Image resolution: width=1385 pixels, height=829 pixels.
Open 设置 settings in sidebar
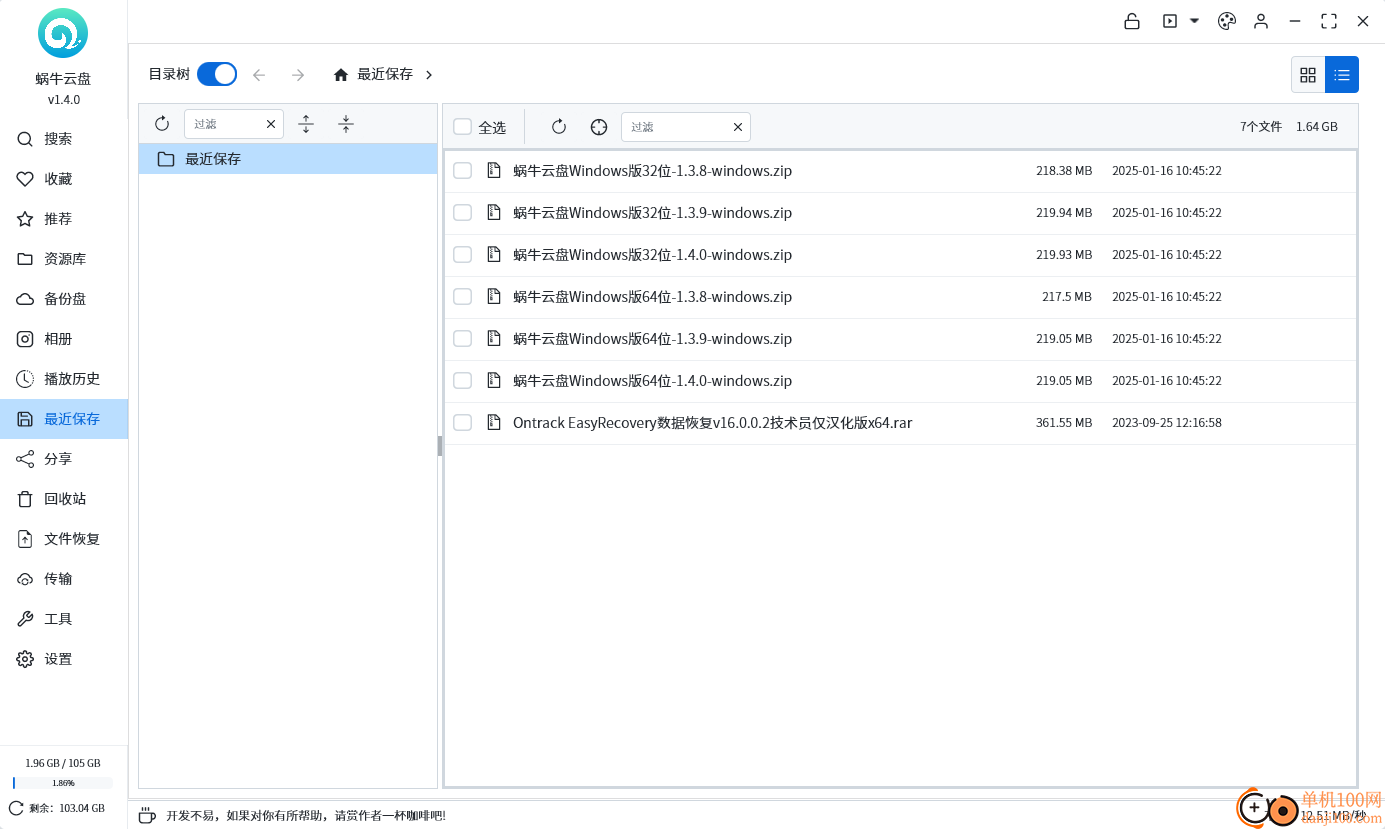pyautogui.click(x=64, y=659)
